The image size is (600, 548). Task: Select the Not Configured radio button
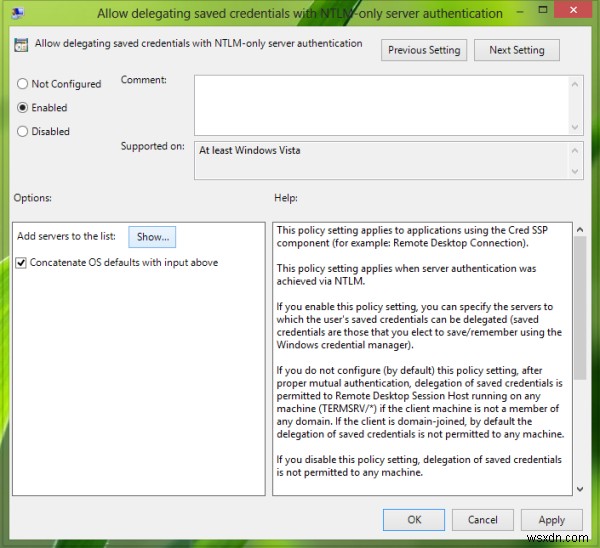coord(23,84)
